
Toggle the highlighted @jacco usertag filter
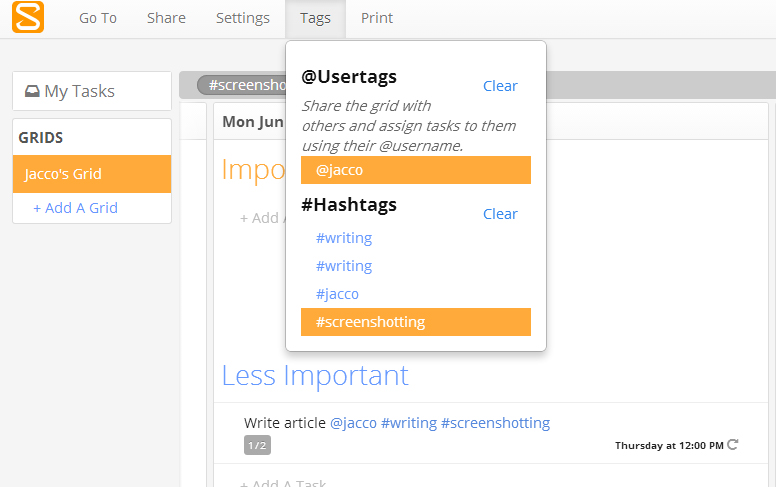415,170
